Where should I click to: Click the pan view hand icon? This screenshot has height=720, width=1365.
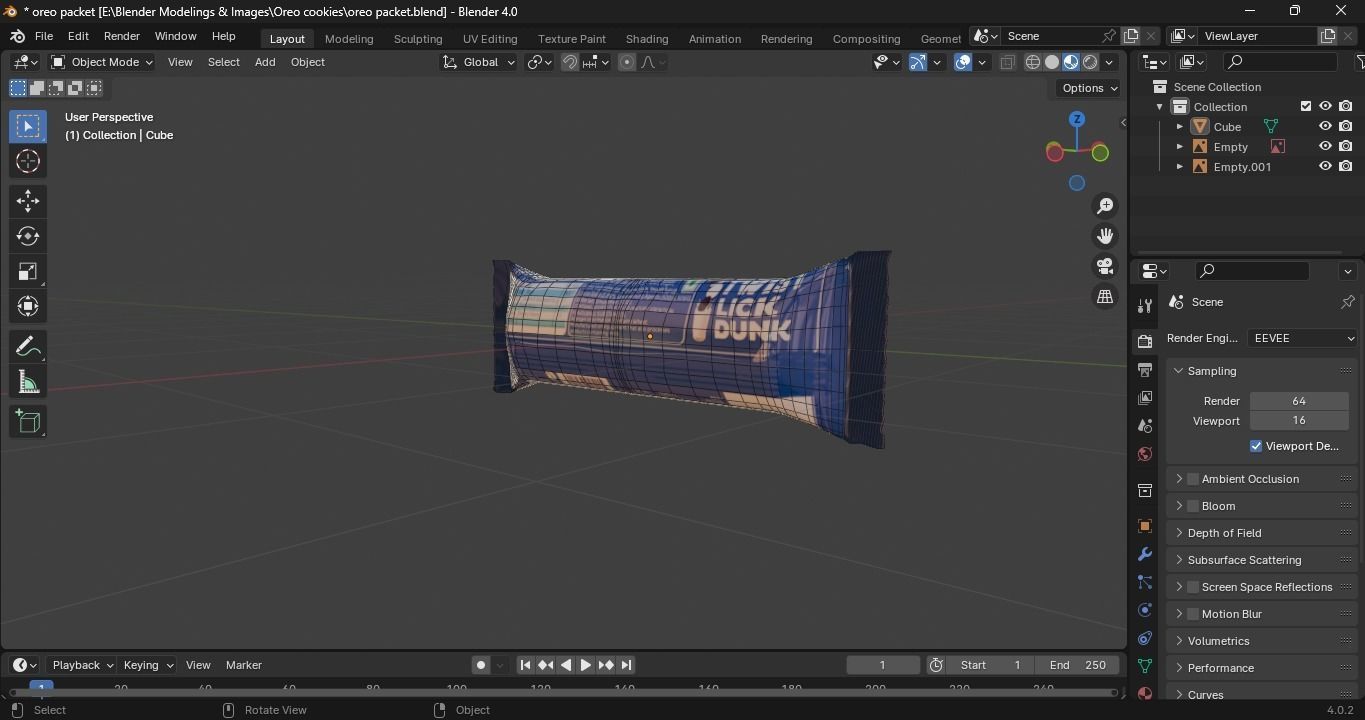(1105, 236)
